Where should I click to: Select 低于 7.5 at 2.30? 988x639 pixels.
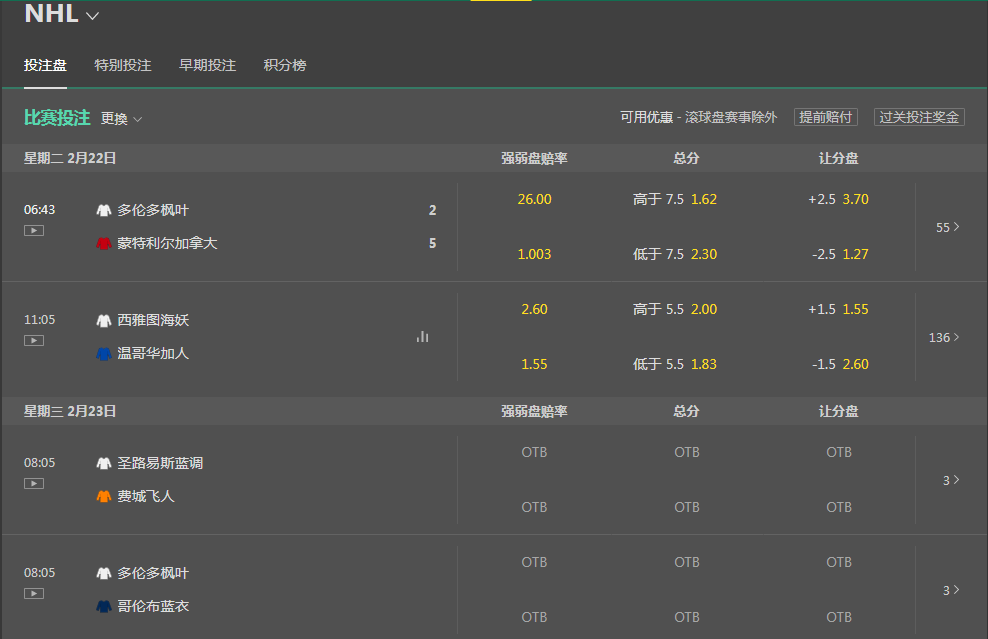(675, 254)
